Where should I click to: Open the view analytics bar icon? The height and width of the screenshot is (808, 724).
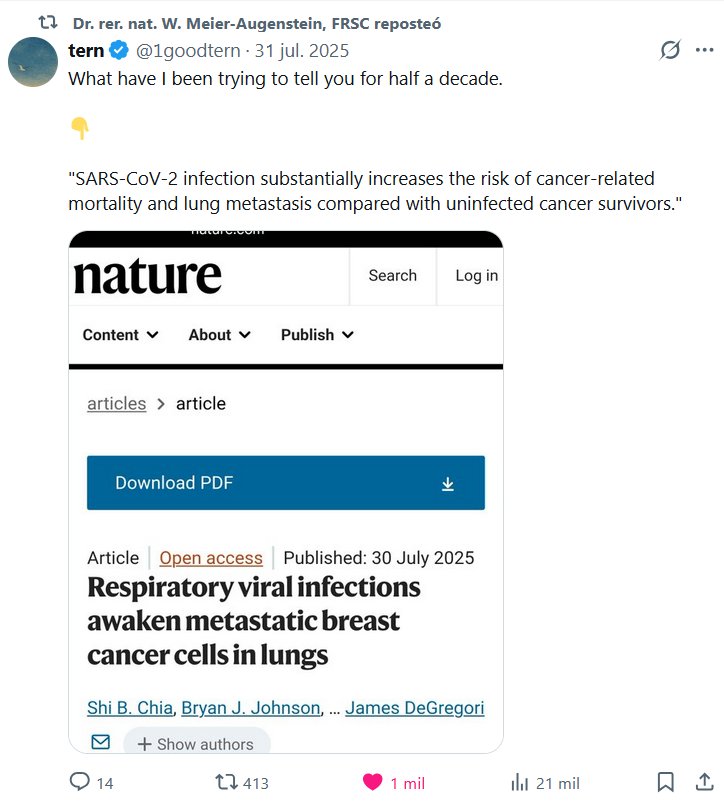[520, 782]
